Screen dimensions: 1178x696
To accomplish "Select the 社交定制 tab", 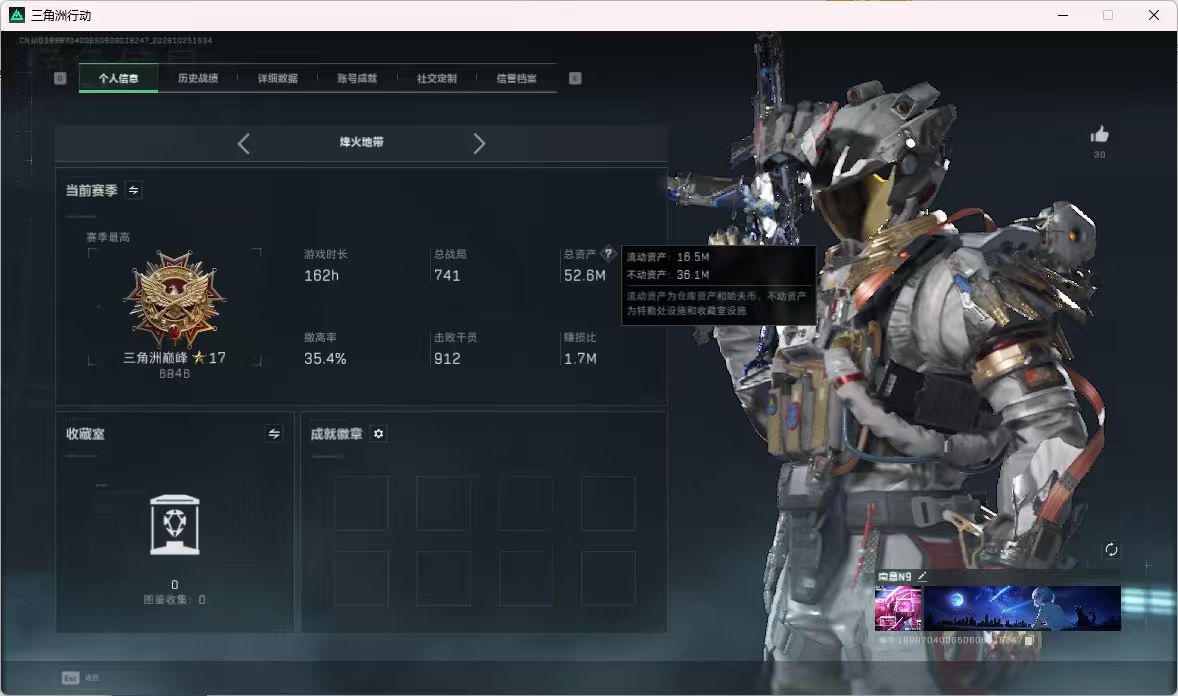I will point(436,78).
